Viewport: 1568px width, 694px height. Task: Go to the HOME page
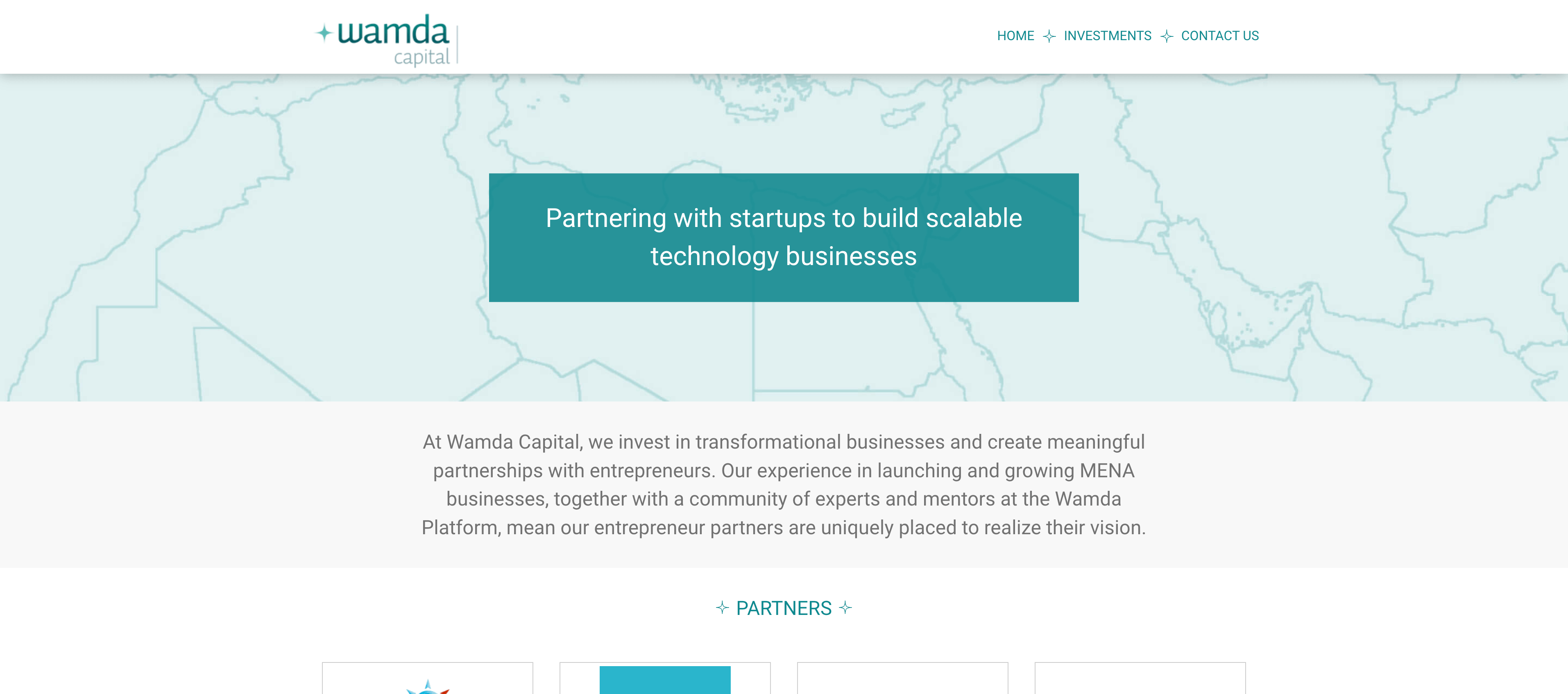(1015, 36)
